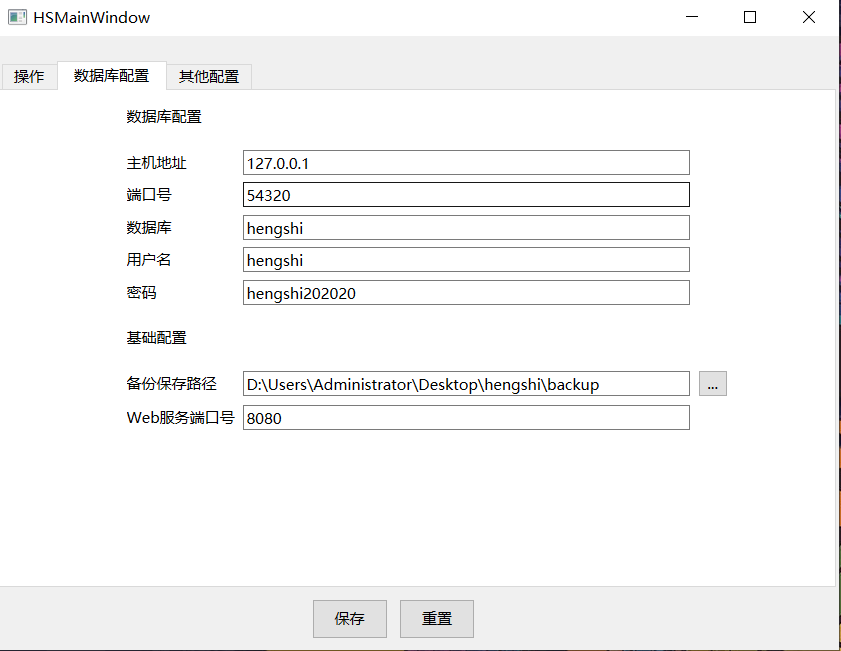Screen dimensions: 841x651
Task: Click the Web服务端口号 label
Action: pyautogui.click(x=180, y=417)
